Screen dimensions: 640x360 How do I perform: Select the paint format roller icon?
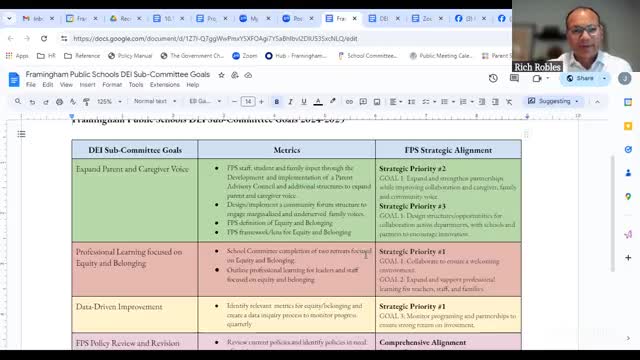tap(86, 102)
